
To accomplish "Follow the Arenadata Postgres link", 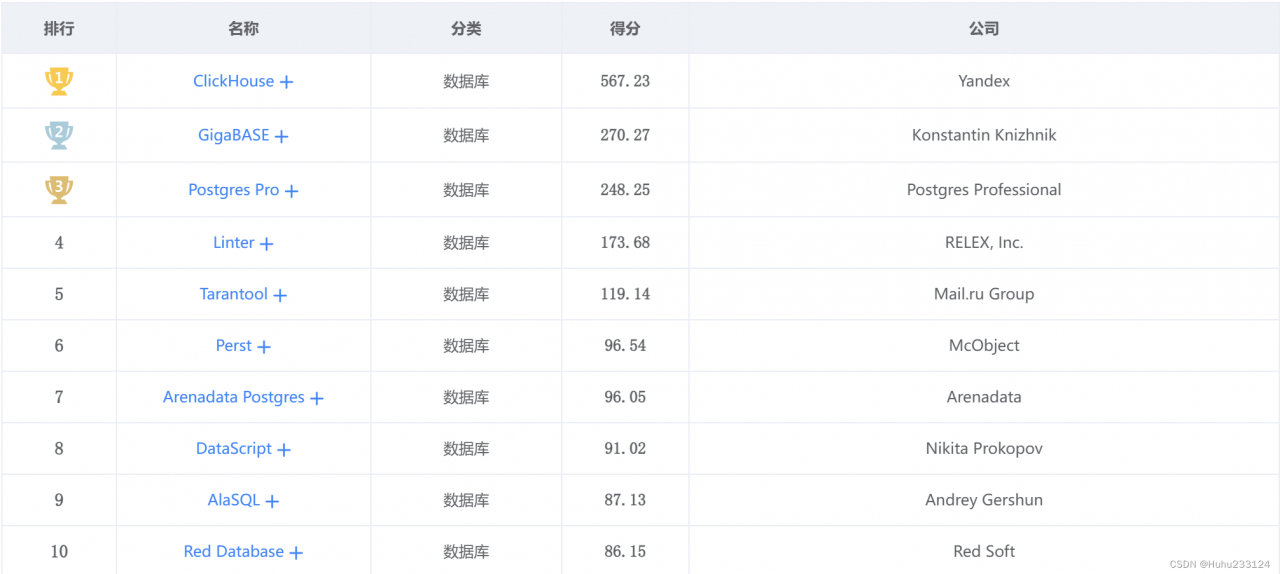I will tap(233, 397).
